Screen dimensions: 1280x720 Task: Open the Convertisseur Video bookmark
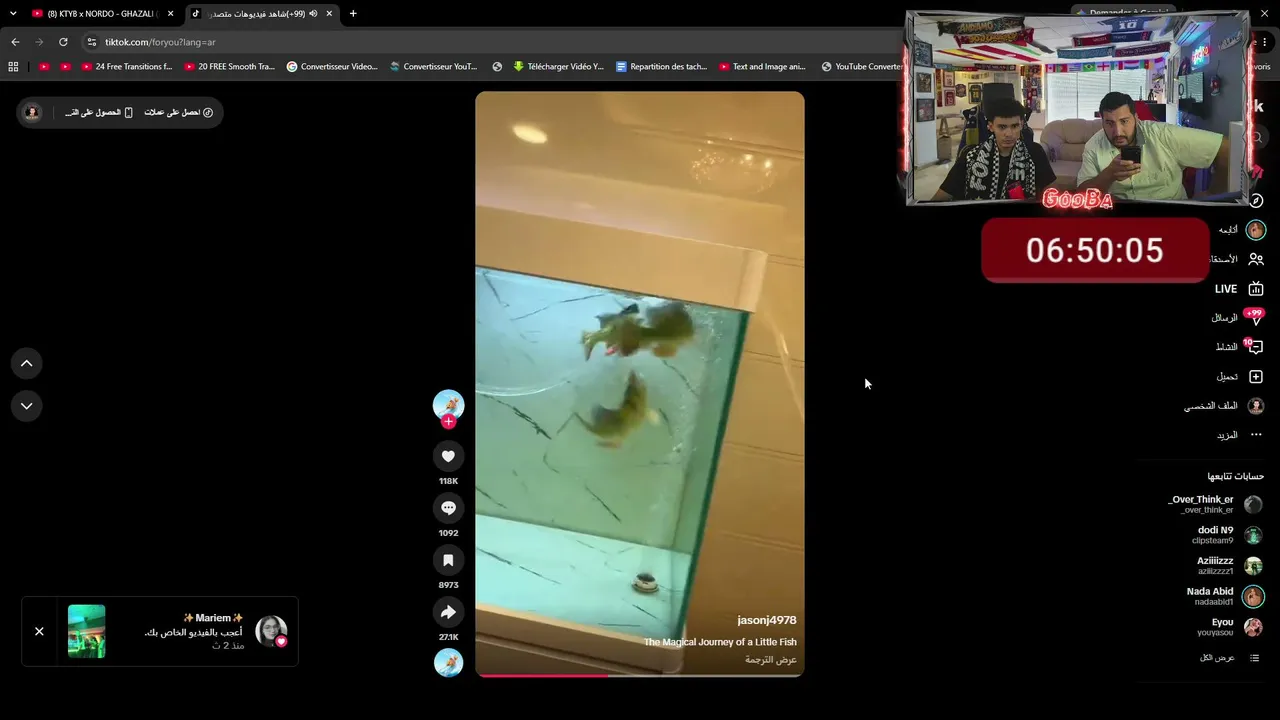coord(332,67)
